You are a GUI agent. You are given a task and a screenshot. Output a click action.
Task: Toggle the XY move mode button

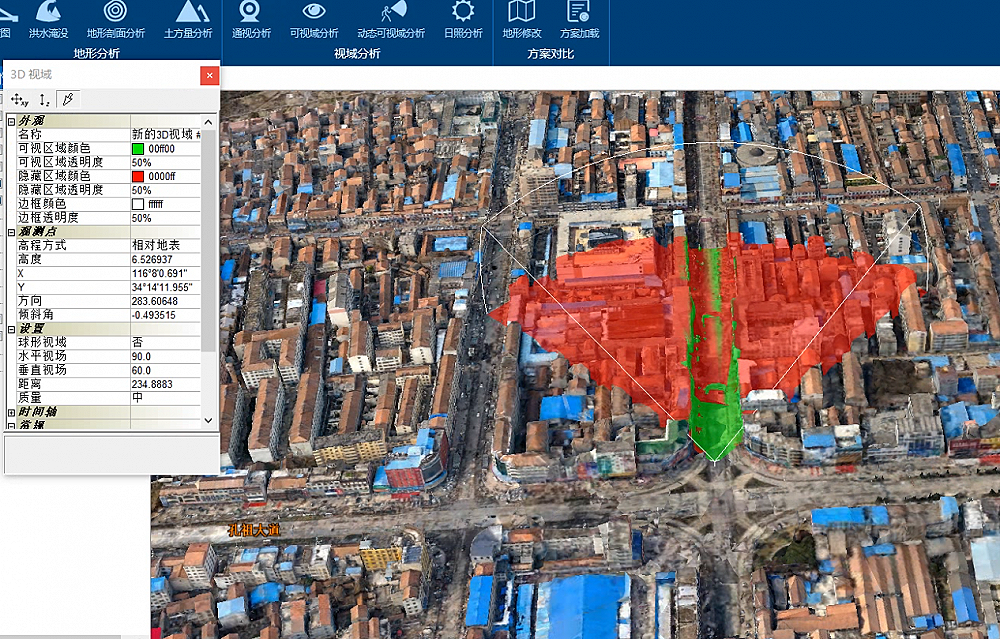pos(18,99)
